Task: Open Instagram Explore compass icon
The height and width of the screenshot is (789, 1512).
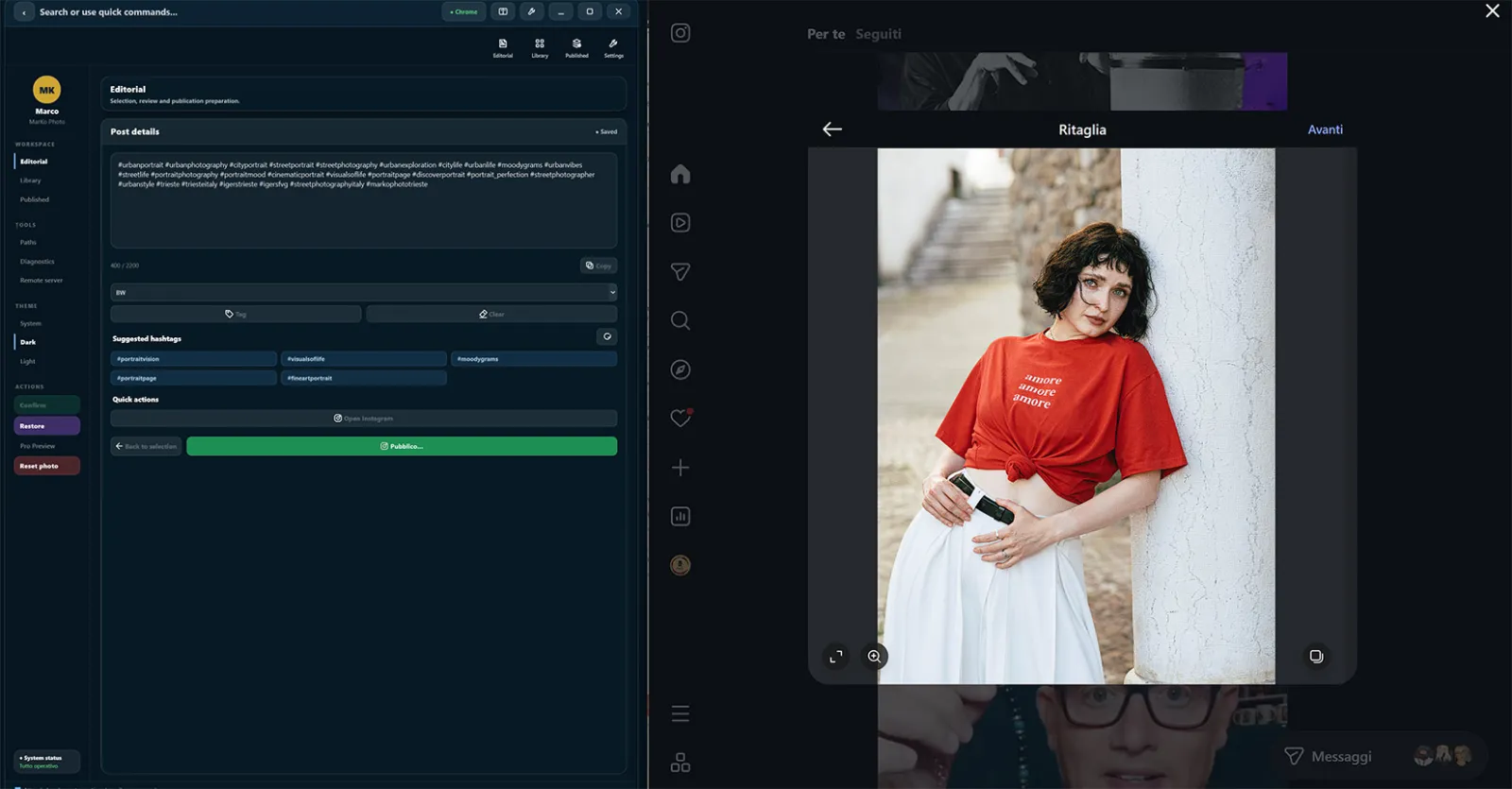Action: tap(680, 369)
